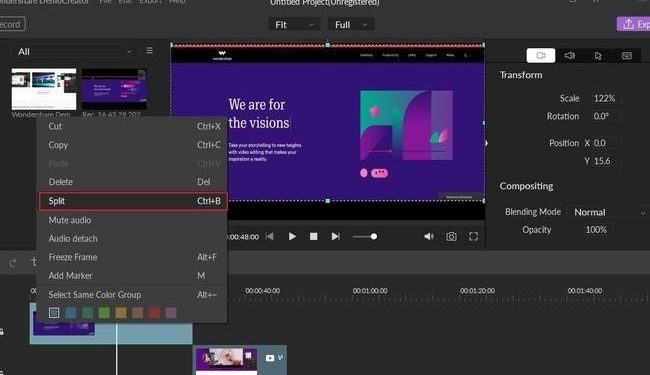Viewport: 650px width, 375px height.
Task: Pick the bright green clip color swatch
Action: tap(104, 313)
